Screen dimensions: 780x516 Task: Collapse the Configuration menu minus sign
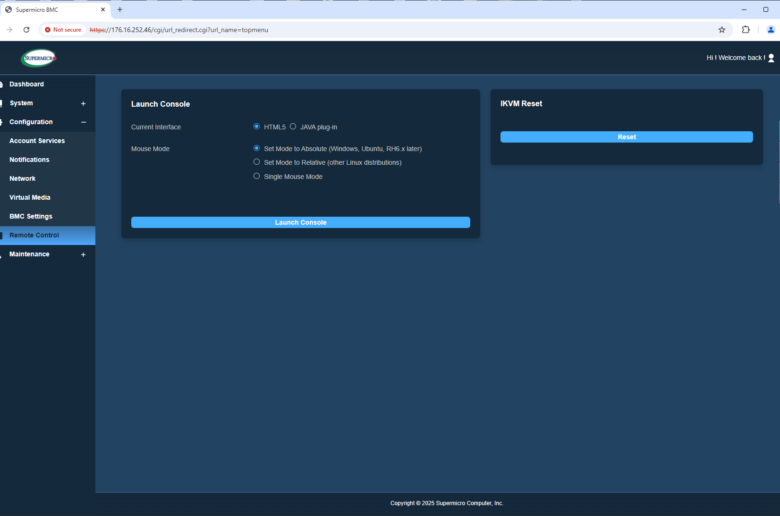(83, 122)
